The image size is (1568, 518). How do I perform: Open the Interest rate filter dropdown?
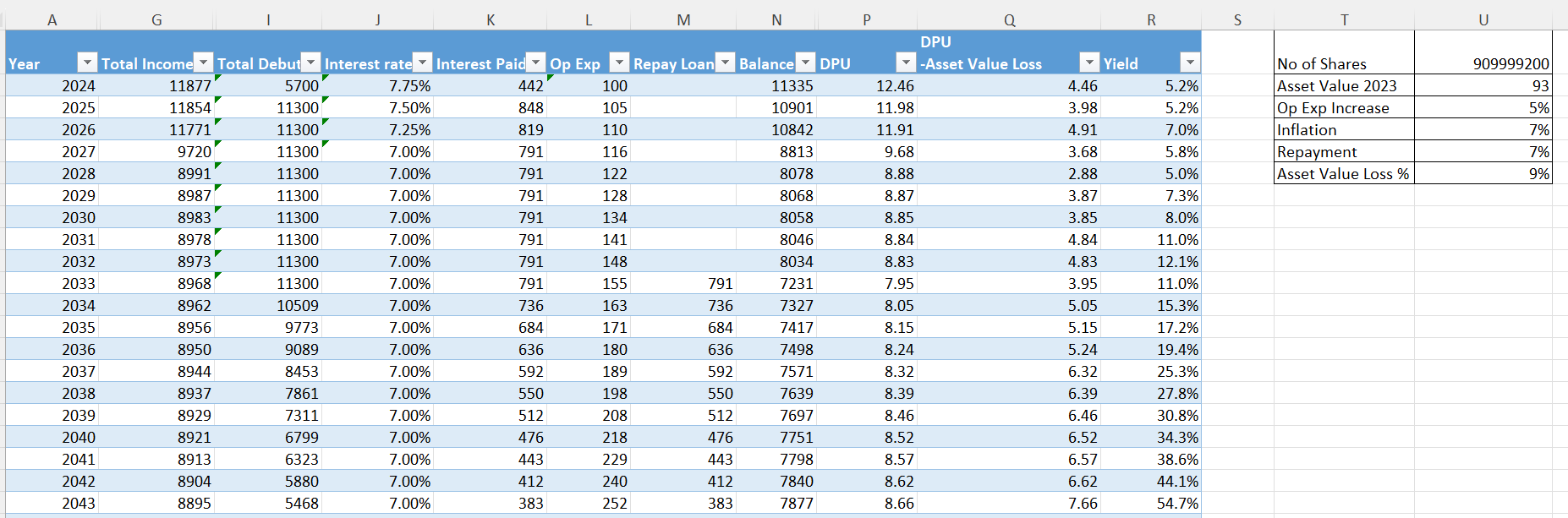(x=422, y=63)
